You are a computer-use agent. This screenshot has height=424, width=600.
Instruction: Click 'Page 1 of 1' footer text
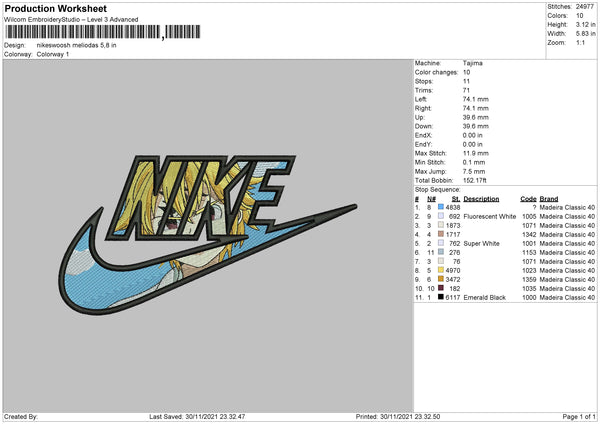(579, 416)
